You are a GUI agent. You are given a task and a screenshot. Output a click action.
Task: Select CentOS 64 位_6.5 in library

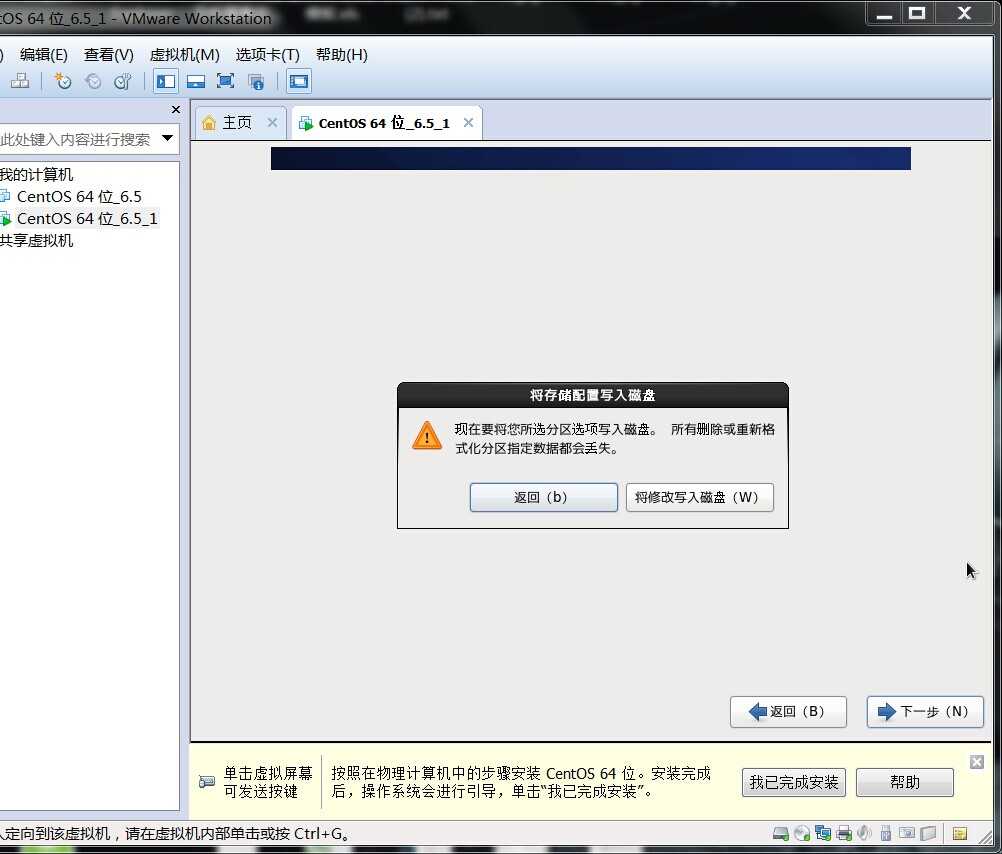[79, 196]
